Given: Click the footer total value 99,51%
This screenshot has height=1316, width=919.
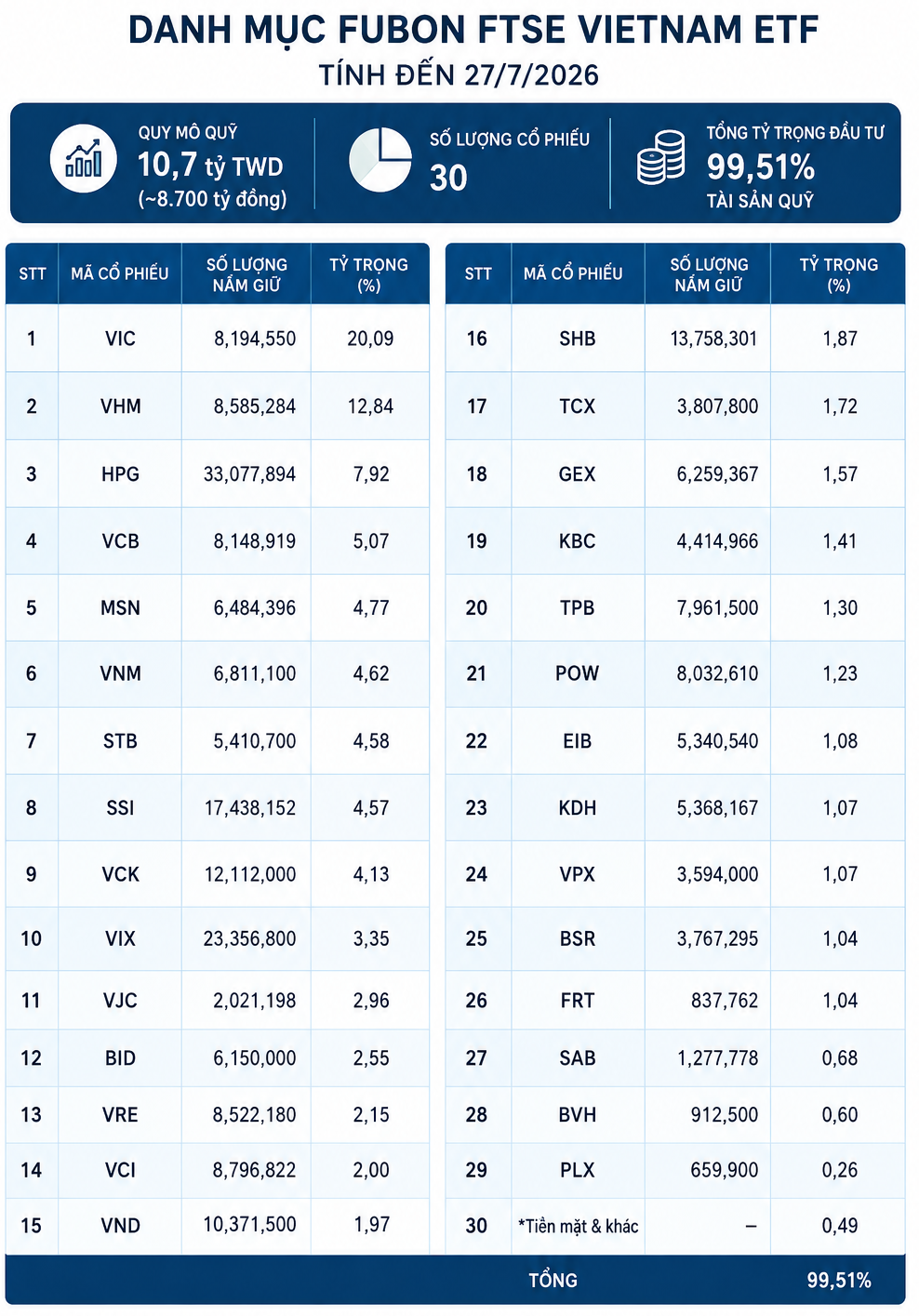Looking at the screenshot, I should click(839, 1280).
